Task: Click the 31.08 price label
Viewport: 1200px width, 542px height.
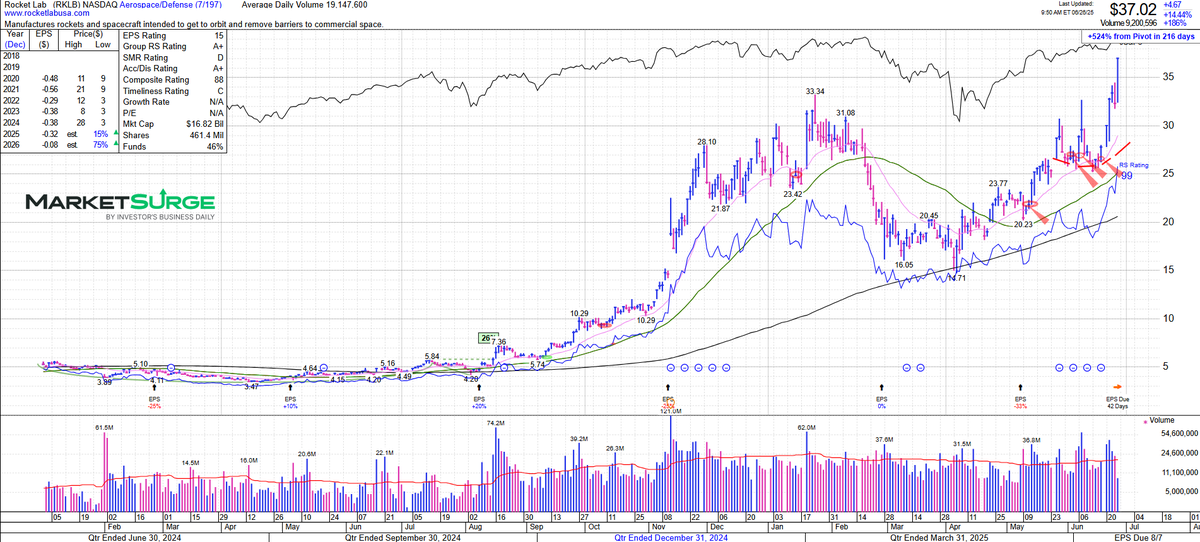Action: 846,113
